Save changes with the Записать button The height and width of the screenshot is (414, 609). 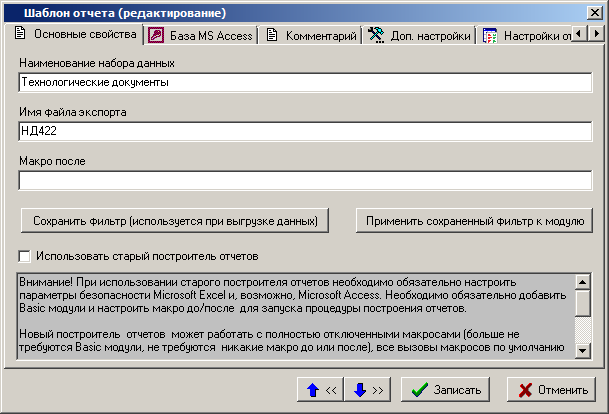(447, 389)
